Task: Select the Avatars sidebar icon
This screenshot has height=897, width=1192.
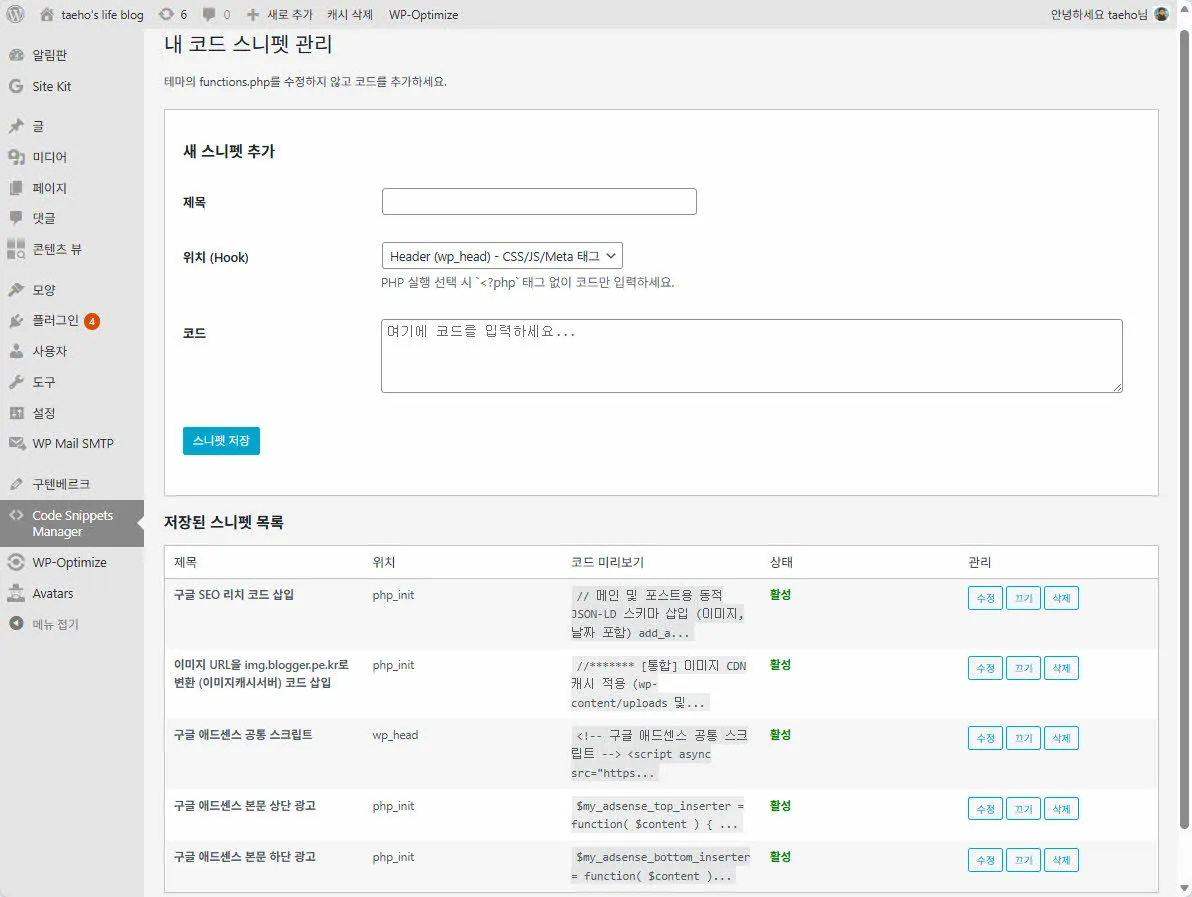Action: (x=14, y=592)
